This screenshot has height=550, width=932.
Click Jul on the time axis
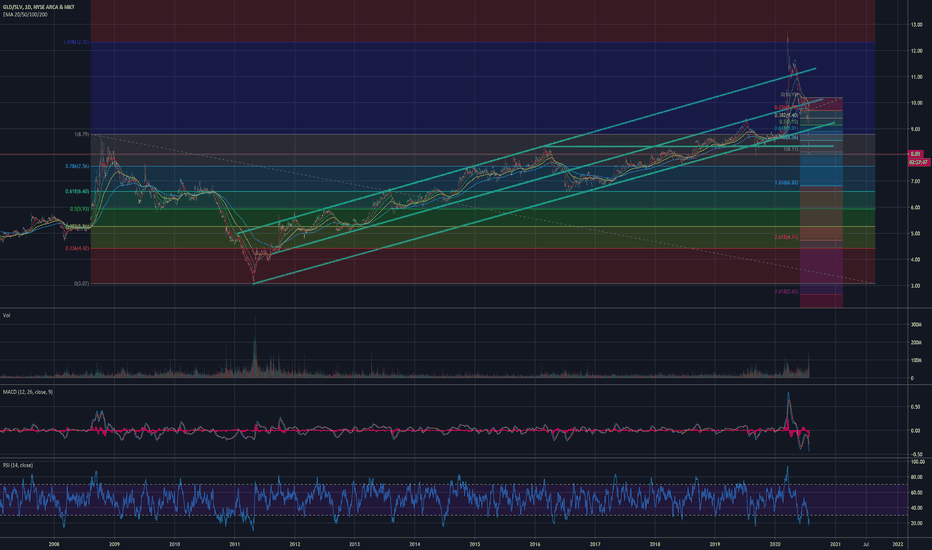coord(865,544)
